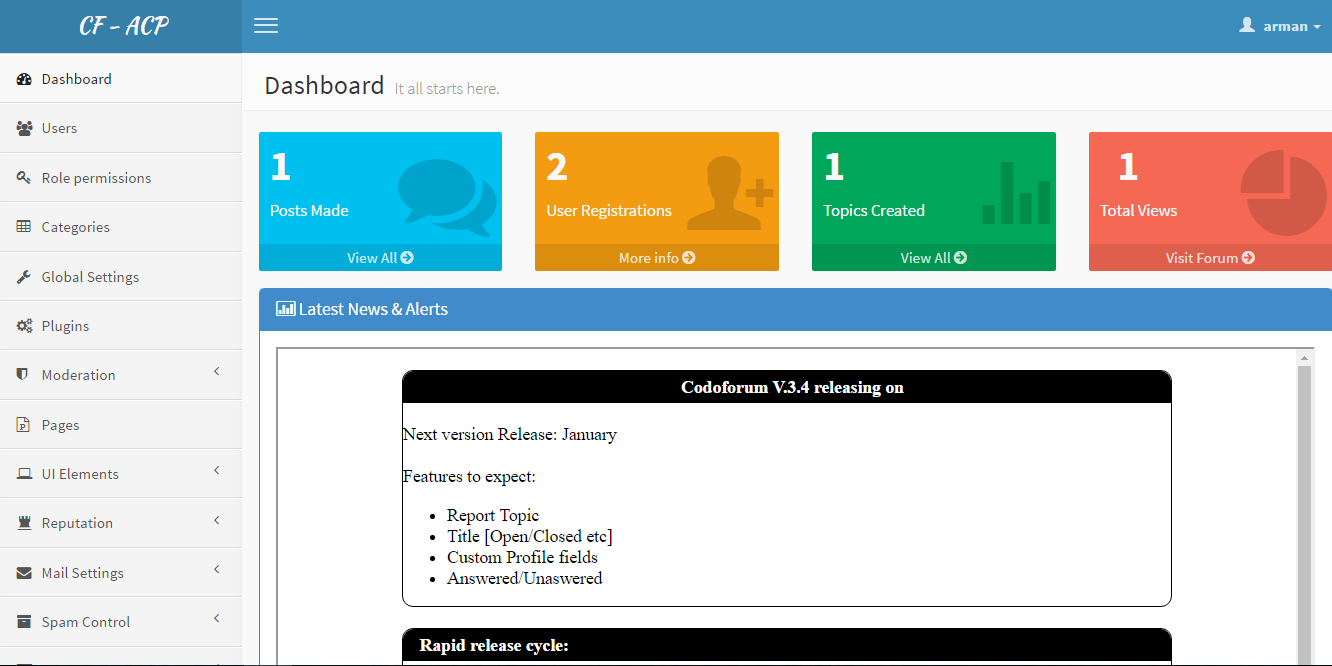Open Role permissions in the sidebar
This screenshot has height=666, width=1332.
click(121, 178)
